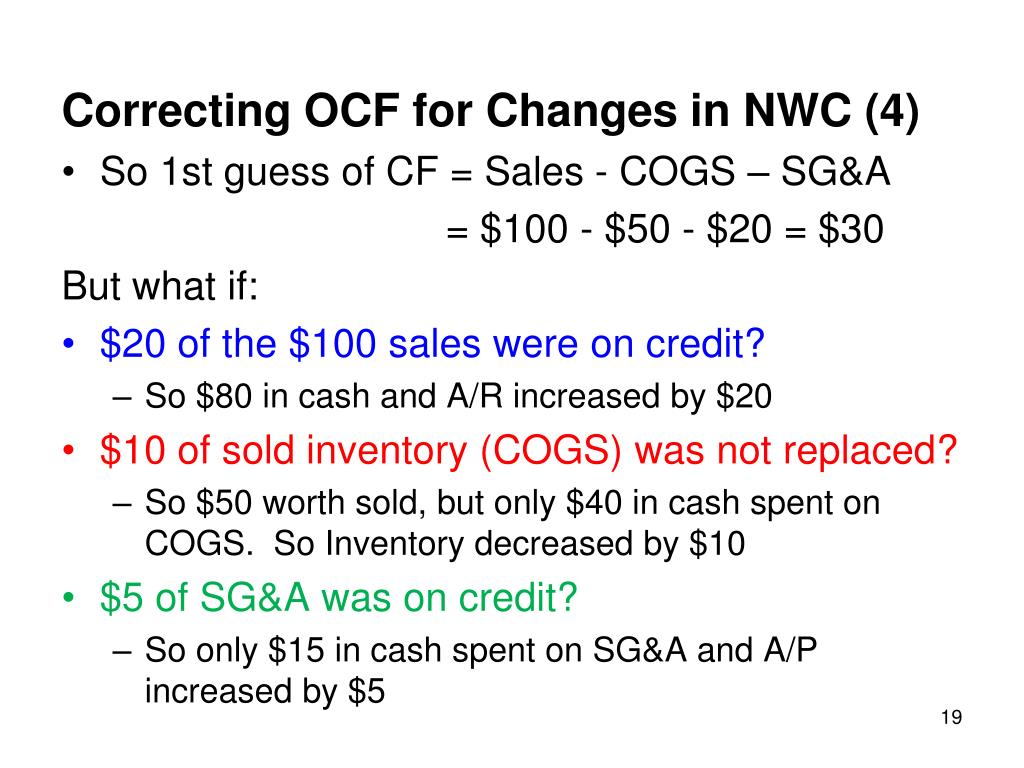Viewport: 1024px width, 768px height.
Task: Click the word 'SG&A' in the first formula
Action: 835,172
